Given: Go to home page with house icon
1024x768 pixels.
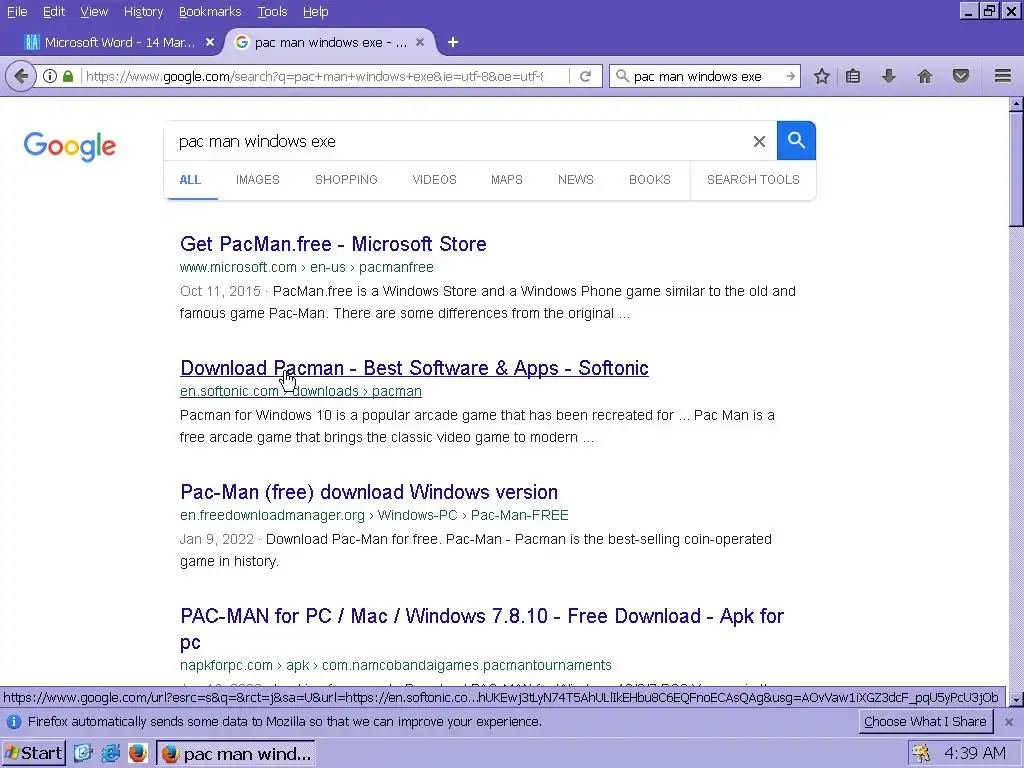Looking at the screenshot, I should 925,76.
